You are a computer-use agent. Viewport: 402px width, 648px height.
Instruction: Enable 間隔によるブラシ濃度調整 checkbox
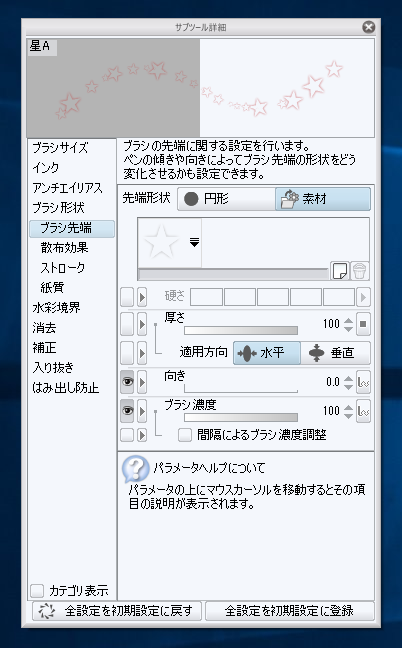[185, 435]
